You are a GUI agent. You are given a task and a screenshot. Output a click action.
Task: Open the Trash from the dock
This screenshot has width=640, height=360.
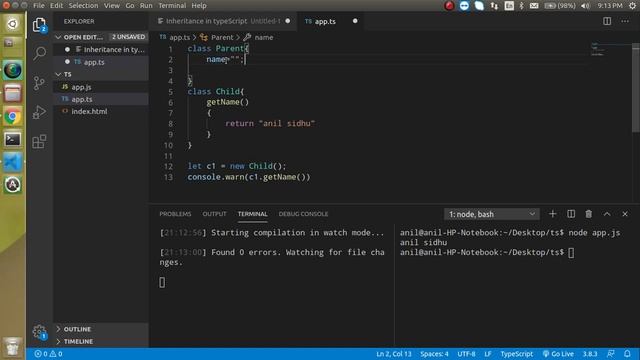(x=13, y=347)
